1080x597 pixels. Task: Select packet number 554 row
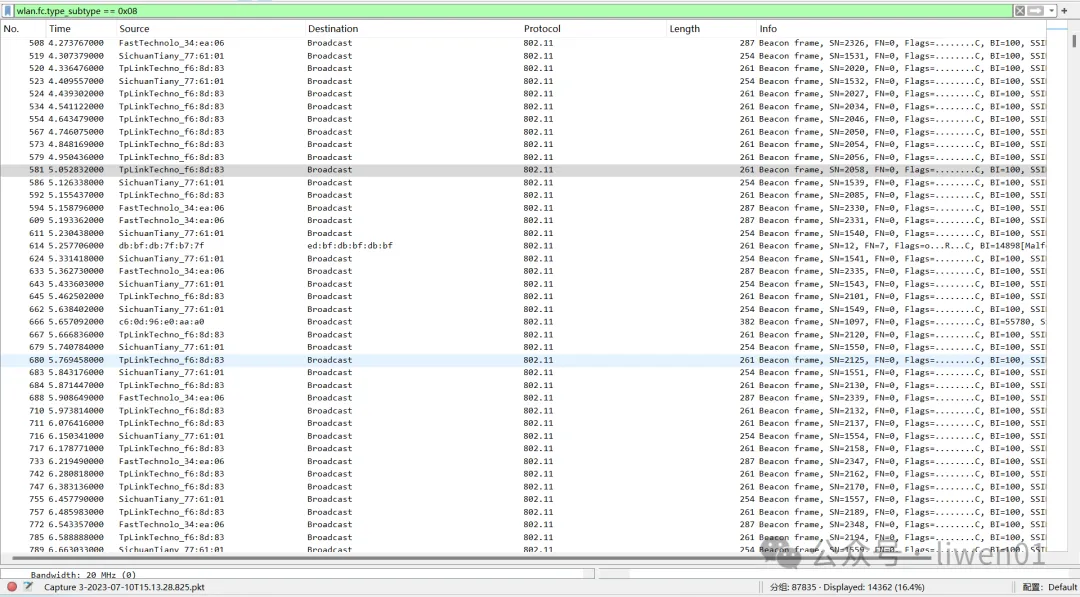click(523, 119)
